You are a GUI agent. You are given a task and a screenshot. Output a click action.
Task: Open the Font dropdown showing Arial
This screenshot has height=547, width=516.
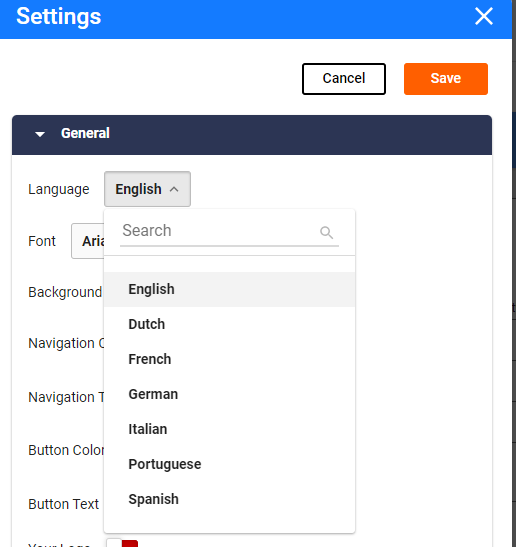tap(88, 241)
